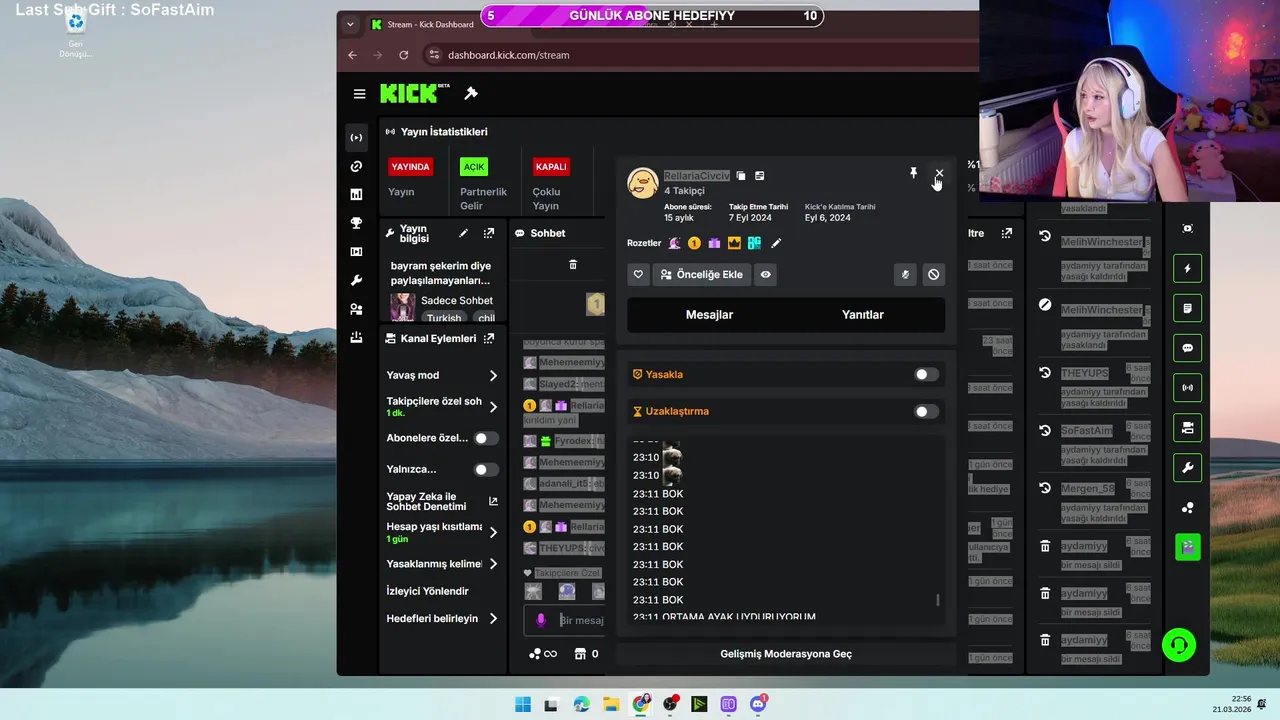Click the RellariaCivciv avatar picture
Image resolution: width=1280 pixels, height=720 pixels.
[x=642, y=183]
